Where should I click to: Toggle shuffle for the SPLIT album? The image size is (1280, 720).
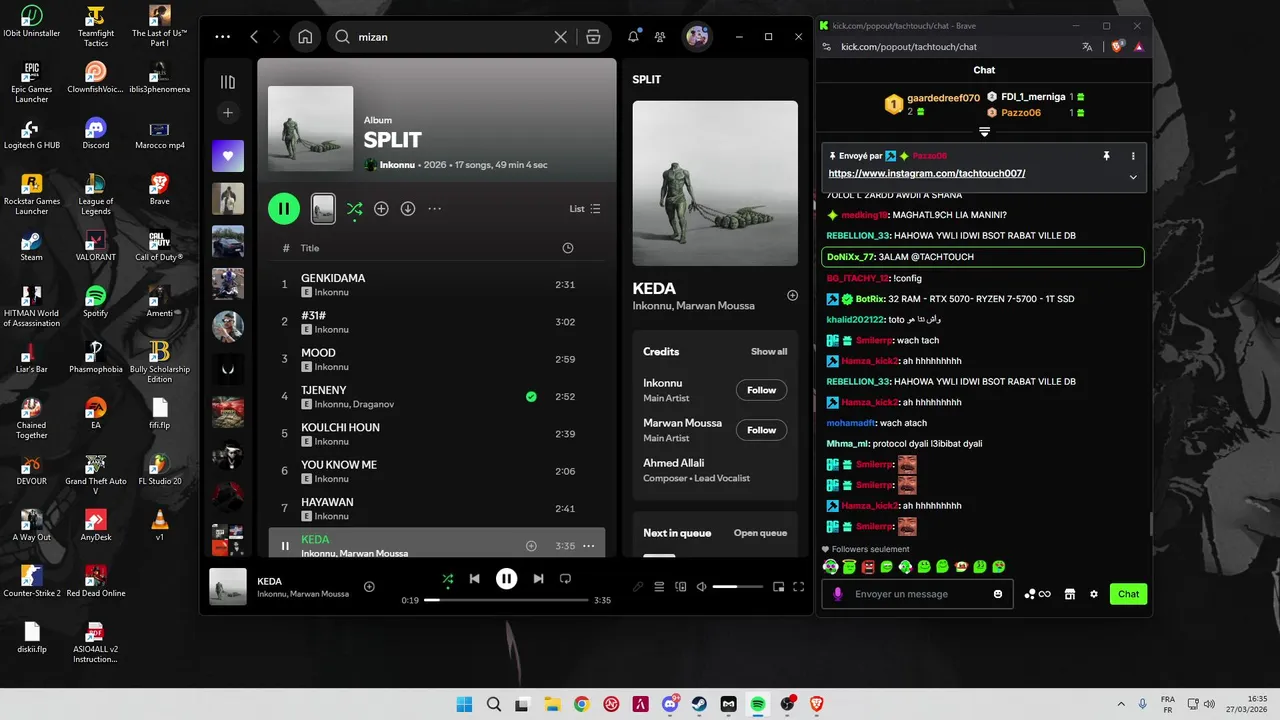point(354,209)
